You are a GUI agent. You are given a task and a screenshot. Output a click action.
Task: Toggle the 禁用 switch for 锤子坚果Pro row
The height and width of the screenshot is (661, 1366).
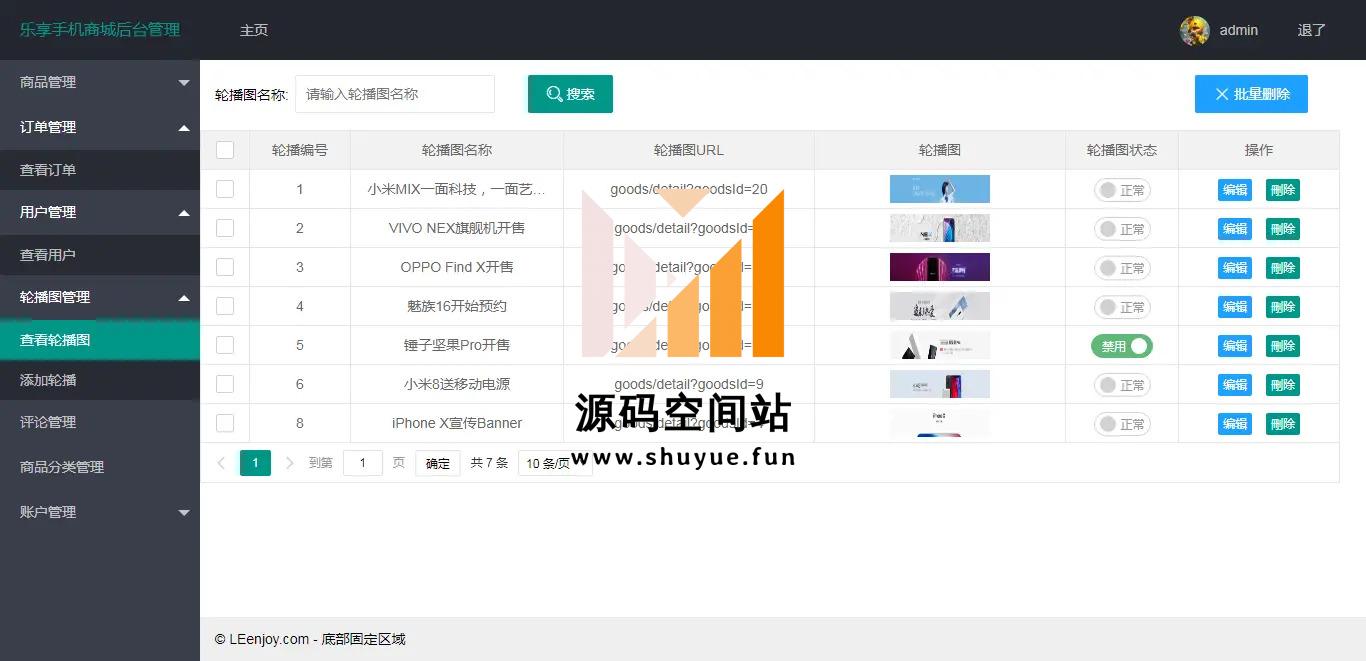tap(1122, 346)
